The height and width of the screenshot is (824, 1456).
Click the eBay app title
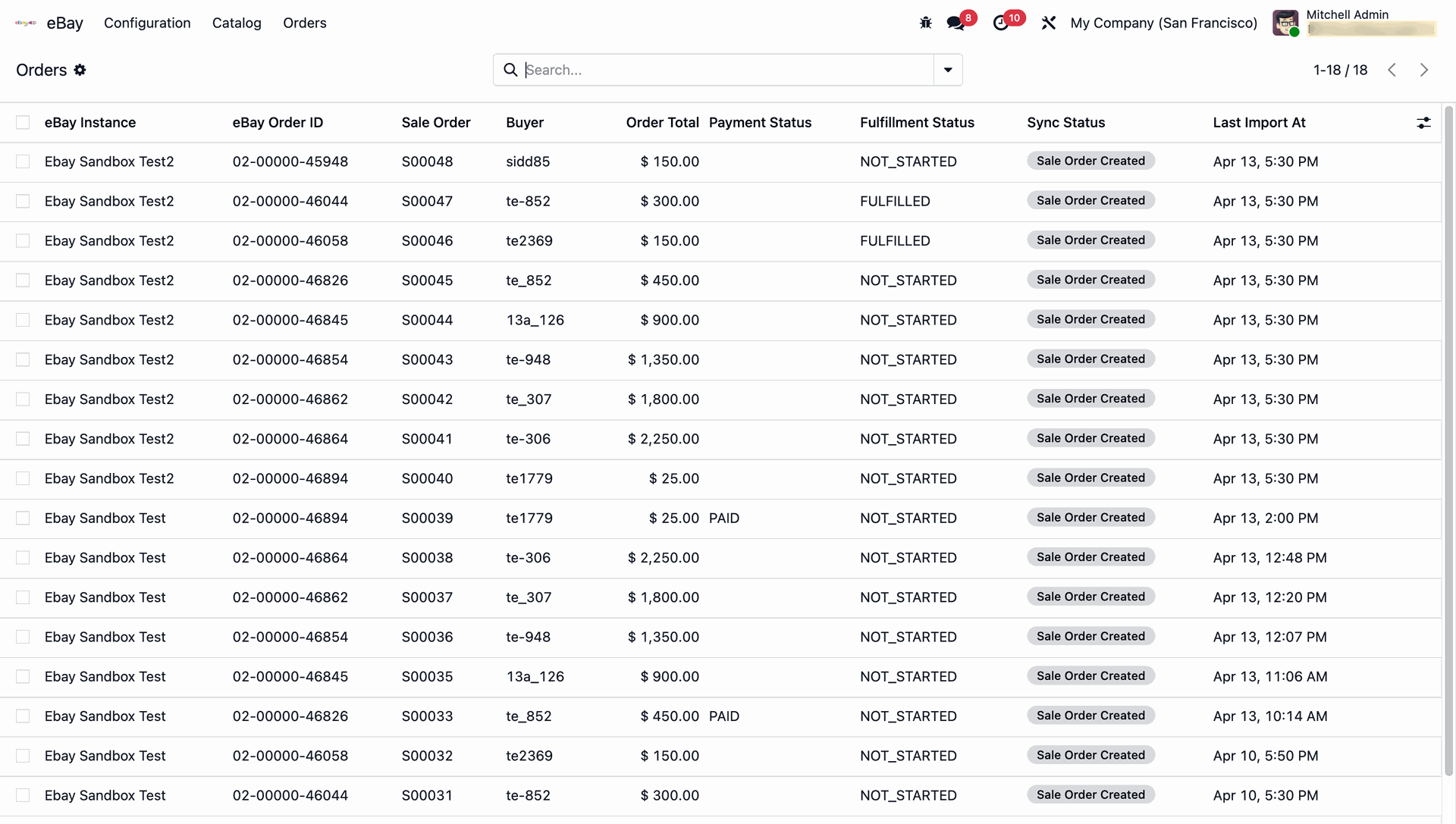(x=65, y=23)
